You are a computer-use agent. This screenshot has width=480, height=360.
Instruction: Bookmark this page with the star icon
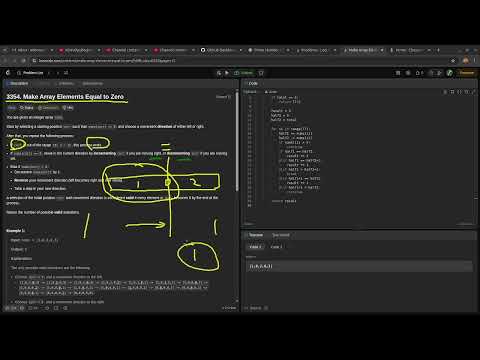tap(453, 61)
